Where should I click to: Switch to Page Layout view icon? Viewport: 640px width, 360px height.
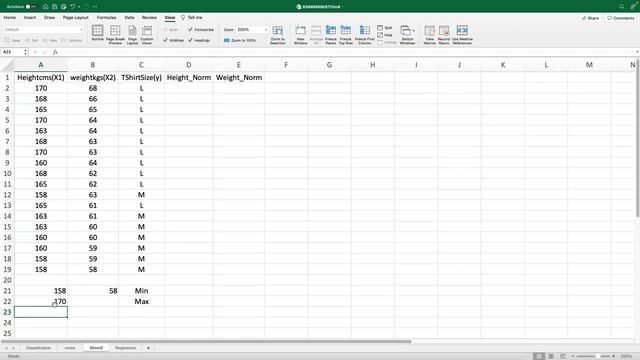[132, 35]
